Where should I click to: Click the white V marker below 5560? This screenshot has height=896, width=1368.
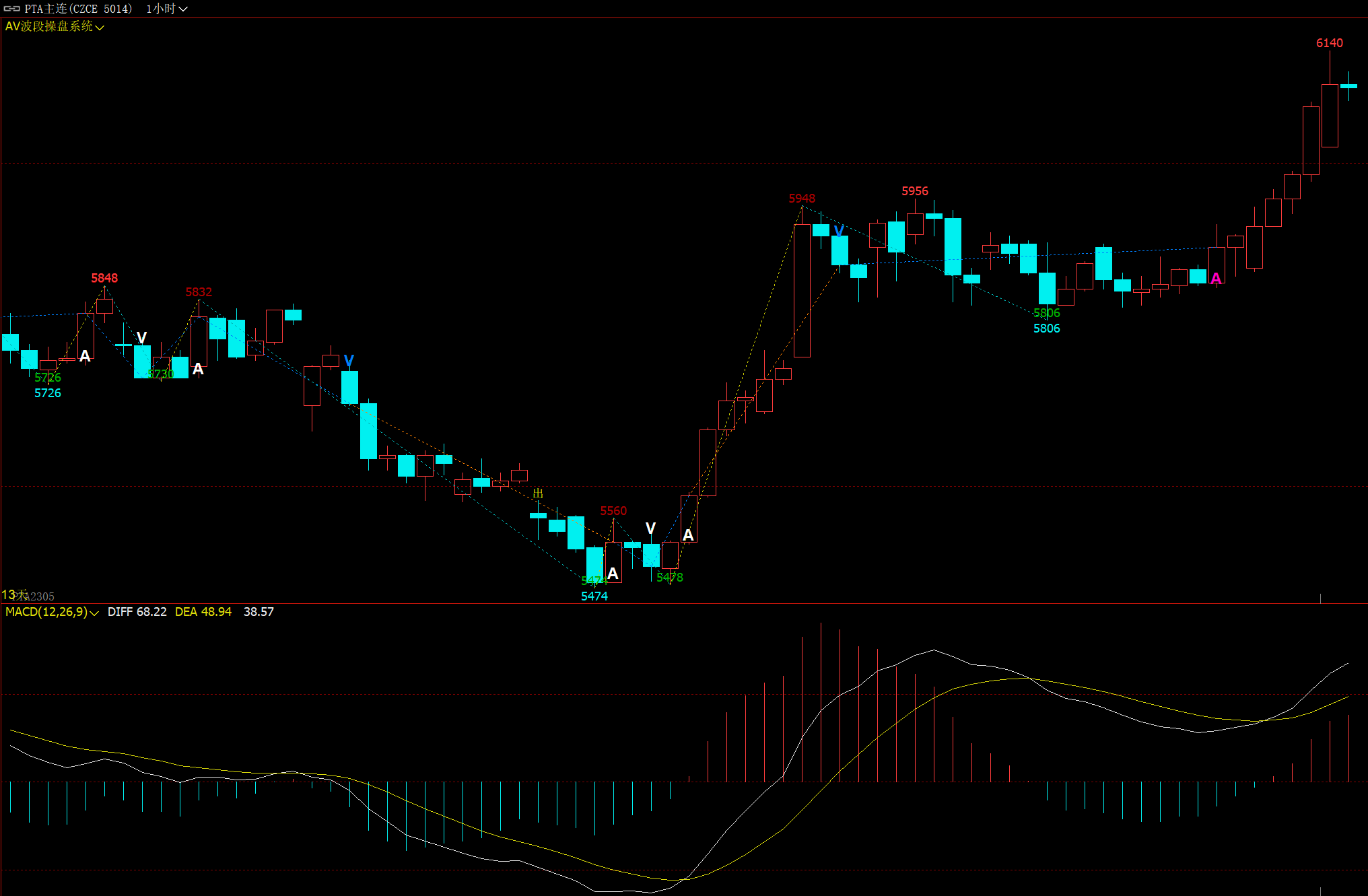650,528
